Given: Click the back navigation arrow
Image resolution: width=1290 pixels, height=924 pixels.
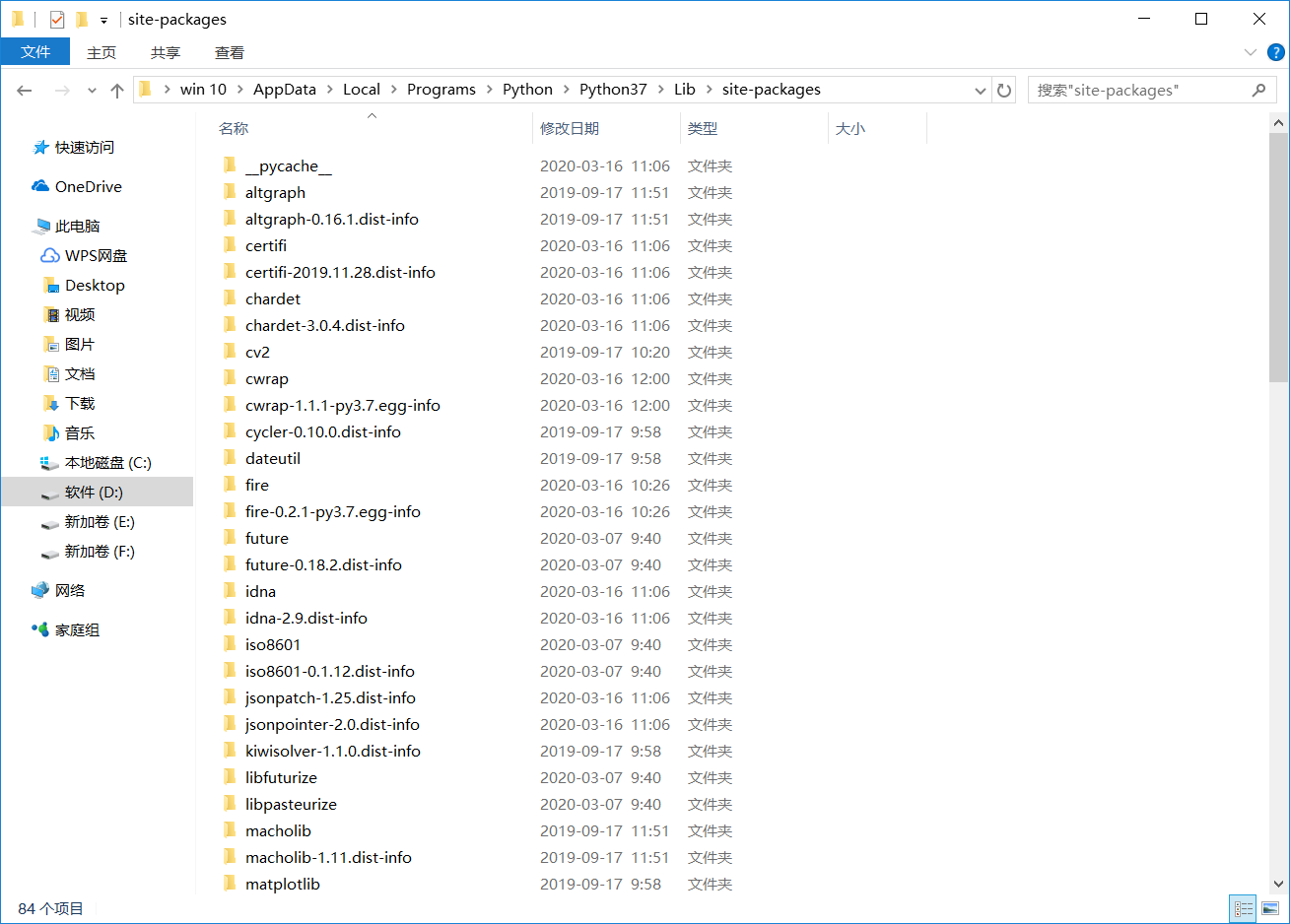Looking at the screenshot, I should pyautogui.click(x=25, y=90).
